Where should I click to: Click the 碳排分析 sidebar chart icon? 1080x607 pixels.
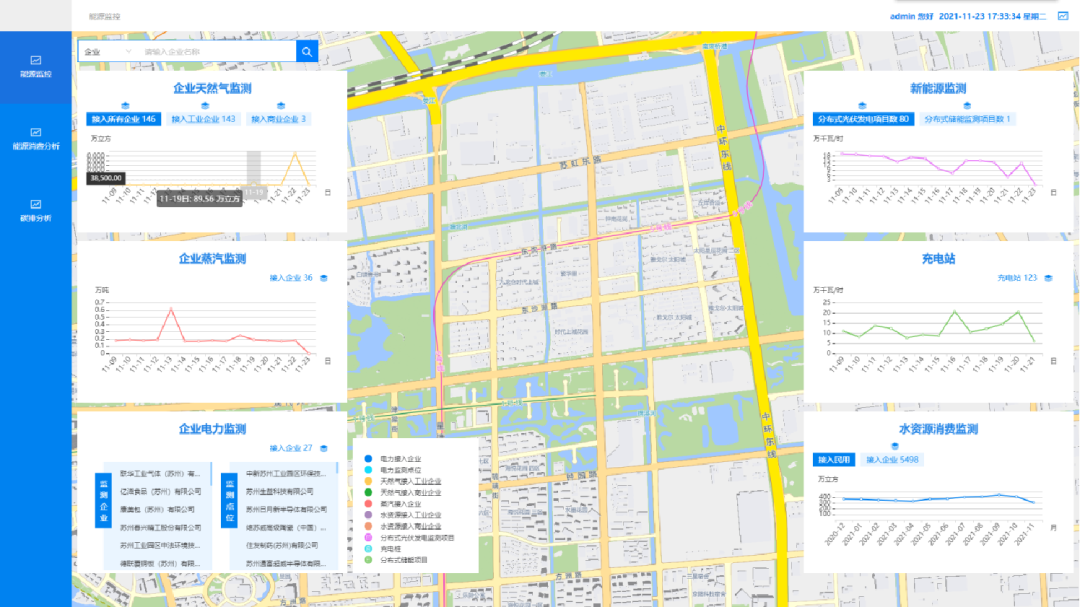pos(35,204)
